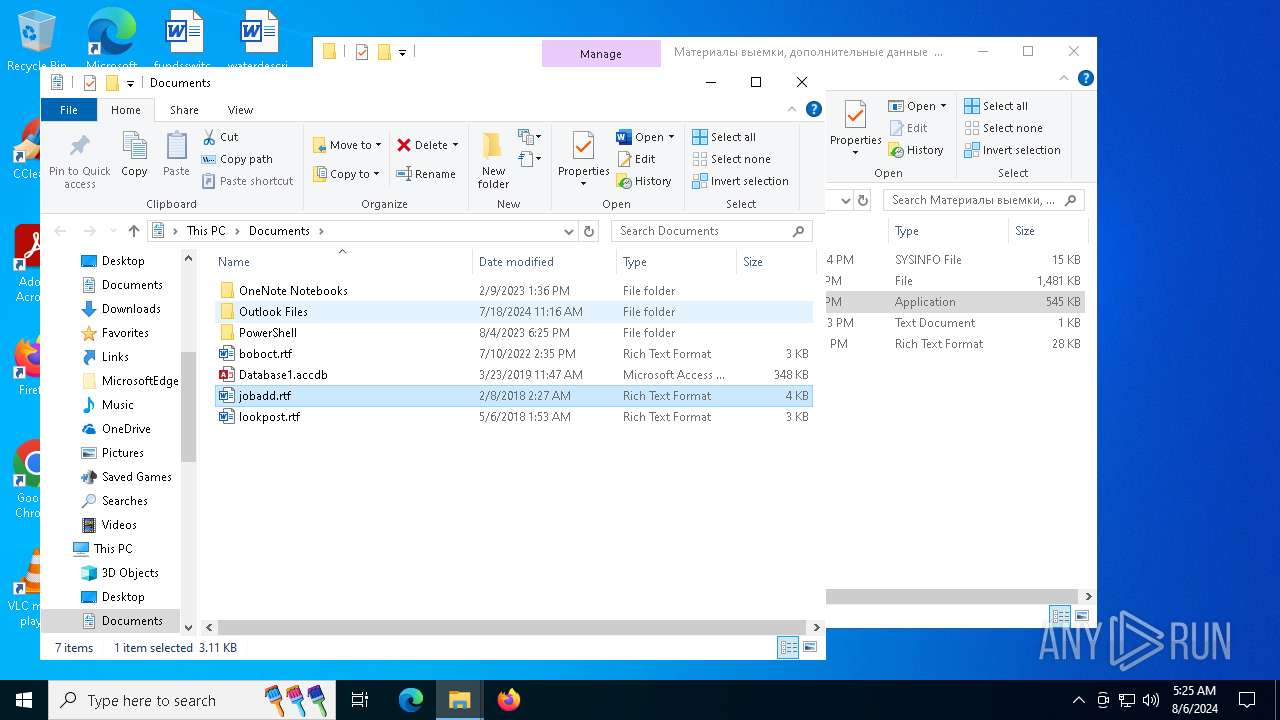Viewport: 1280px width, 720px height.
Task: Sort by the Name column header
Action: (342, 262)
